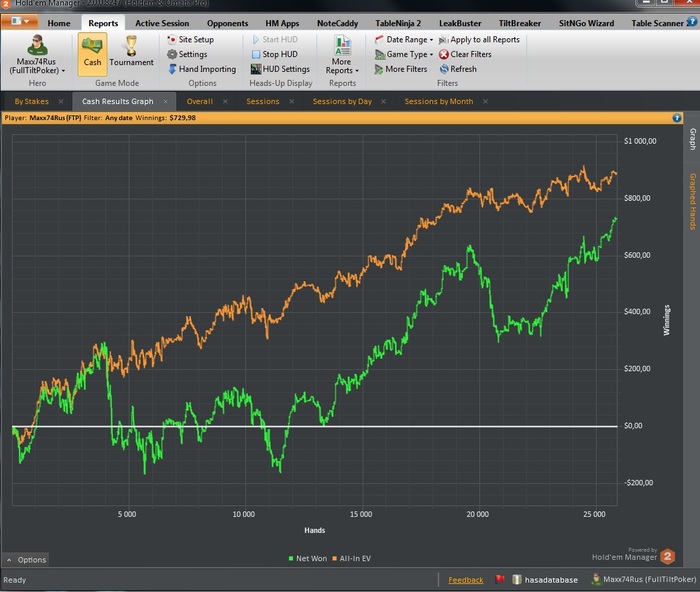Viewport: 700px width, 592px height.
Task: Click the orange All-In EV legend swatch
Action: pos(334,559)
